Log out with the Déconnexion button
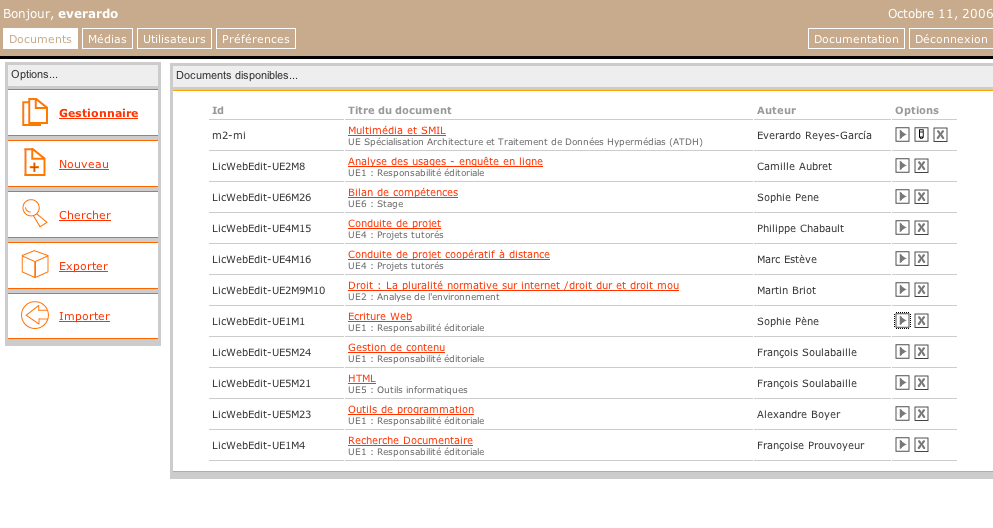Viewport: 993px width, 528px height. (950, 39)
